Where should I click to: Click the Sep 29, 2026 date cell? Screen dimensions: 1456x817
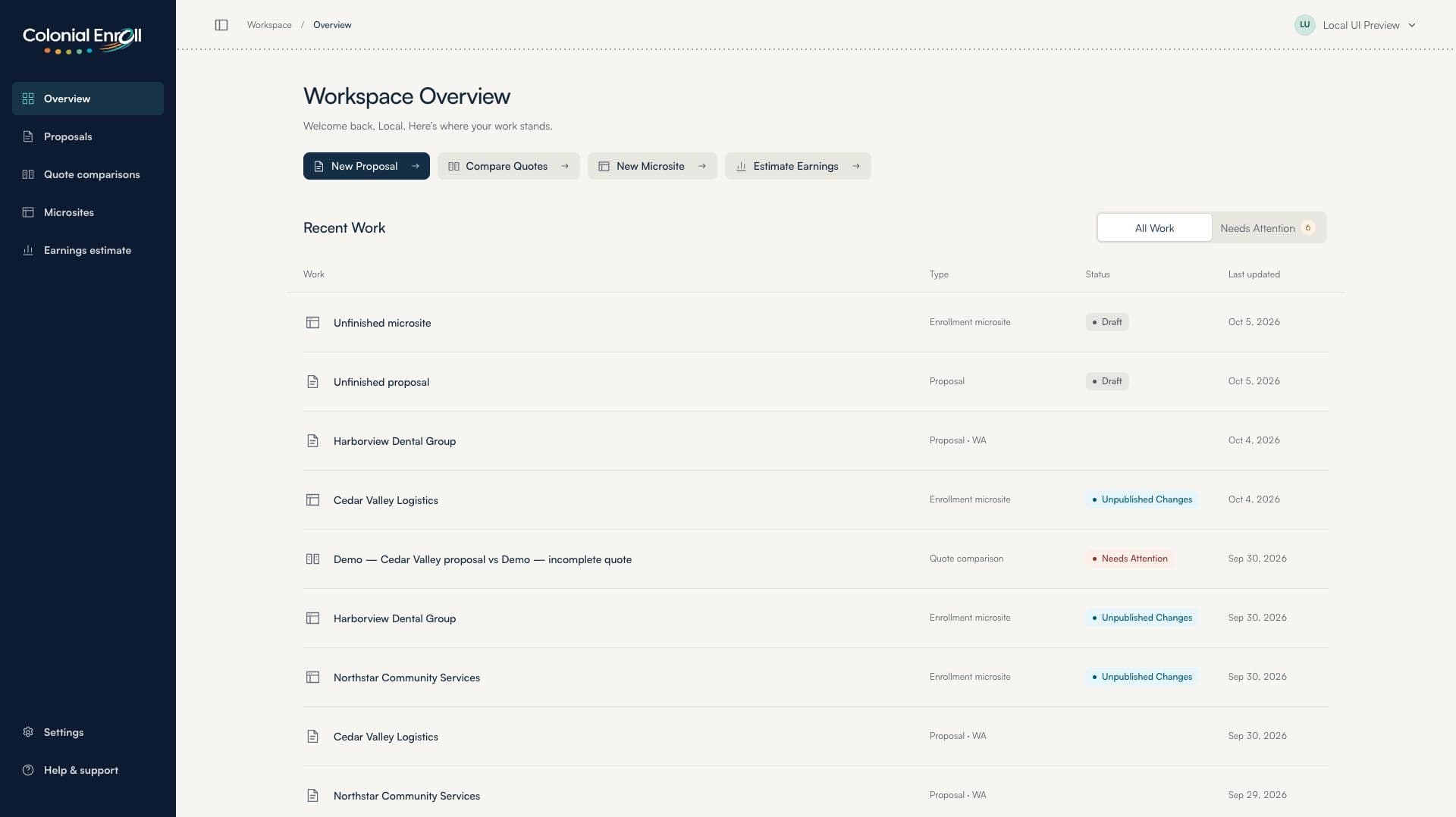1257,795
